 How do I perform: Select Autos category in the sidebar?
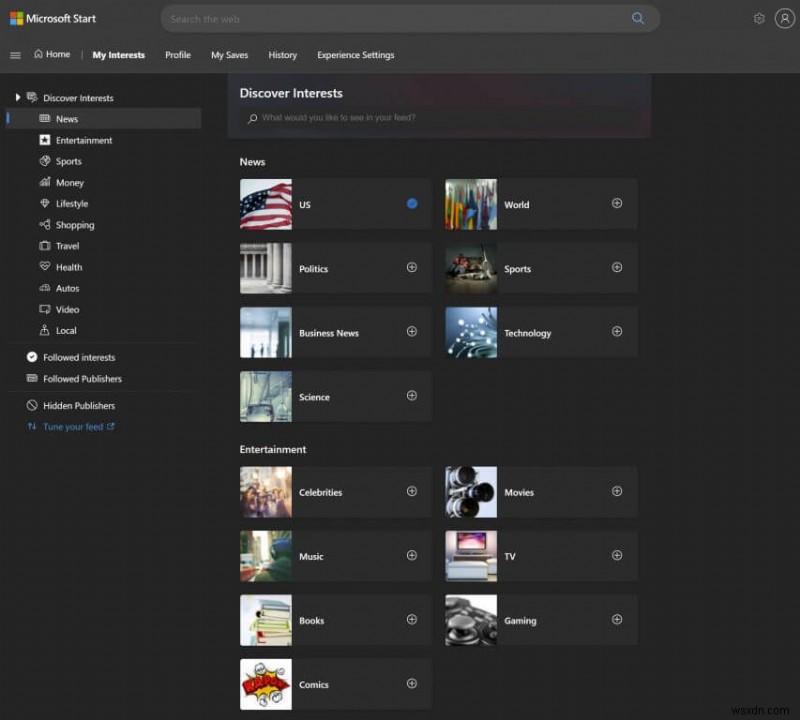(67, 288)
